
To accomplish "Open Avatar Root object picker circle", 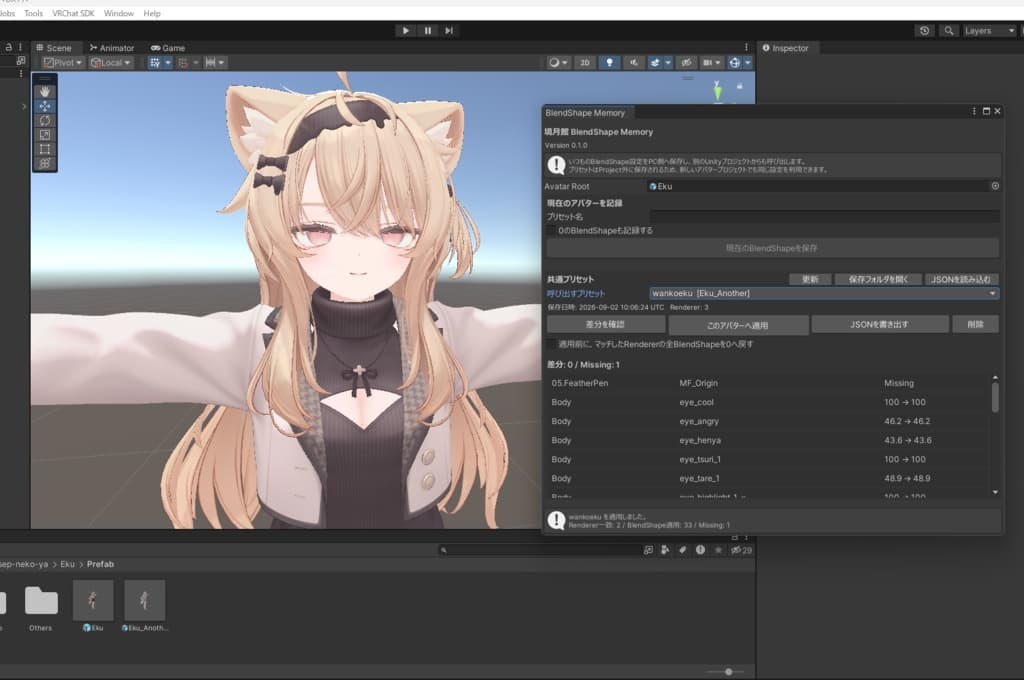I will (995, 186).
